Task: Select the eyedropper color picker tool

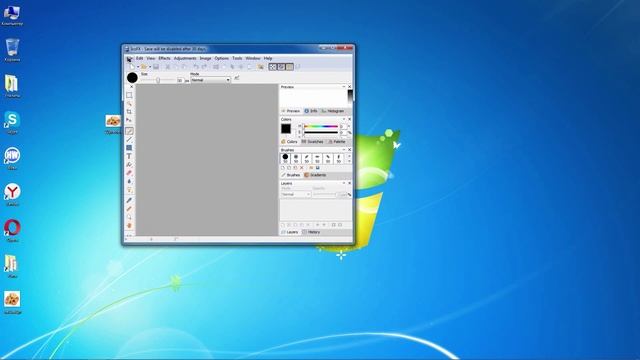Action: click(x=129, y=200)
